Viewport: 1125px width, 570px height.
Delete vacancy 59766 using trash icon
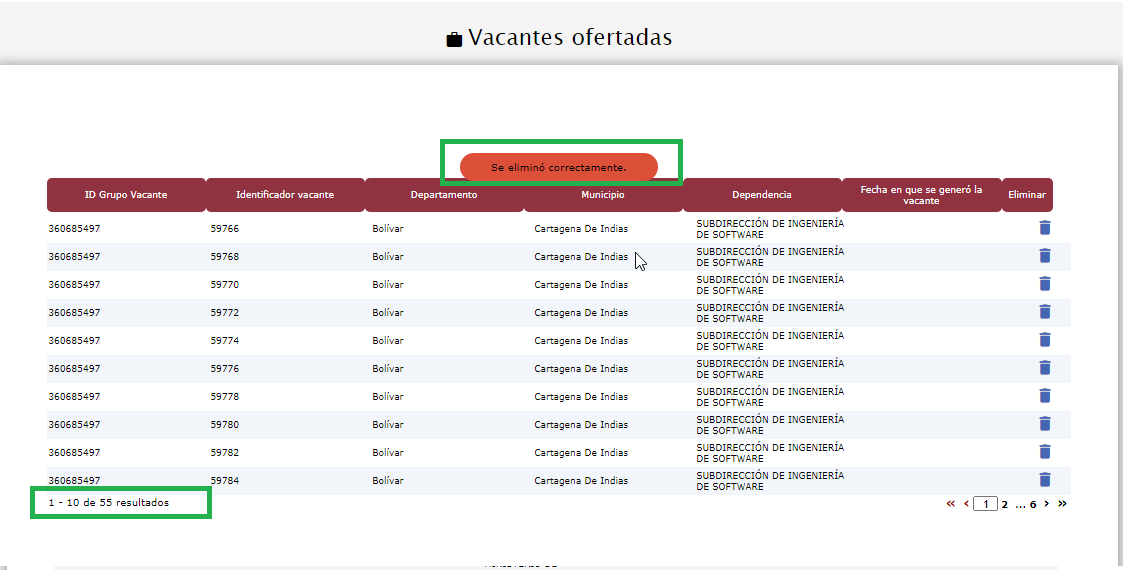tap(1045, 228)
